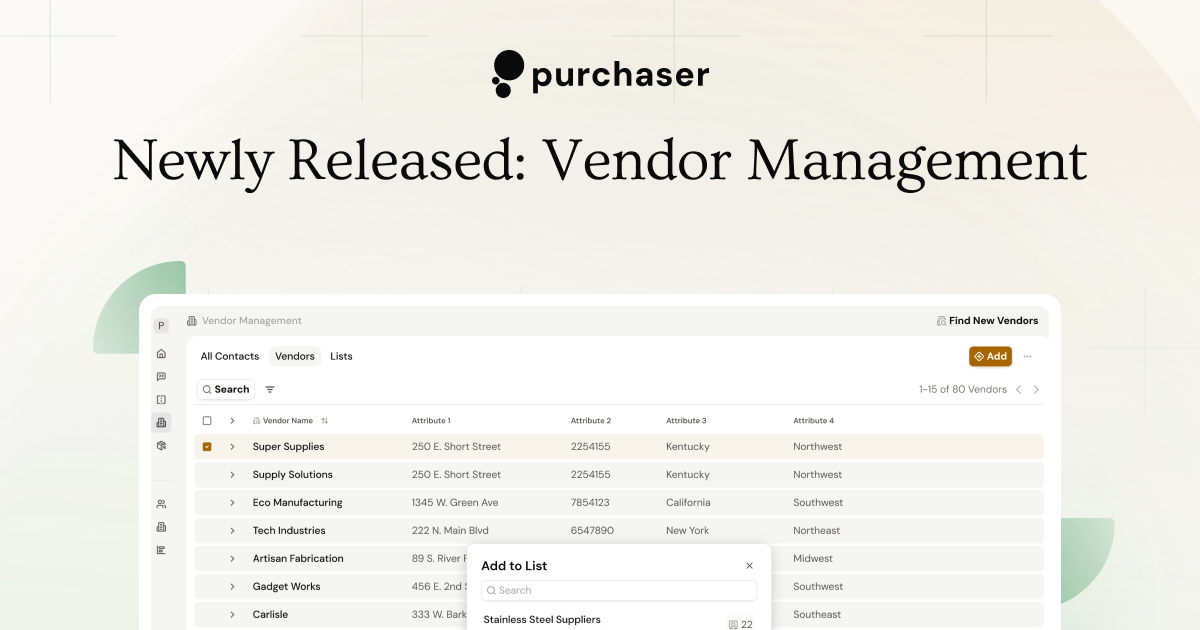Toggle the workspace avatar labeled P

pos(161,325)
